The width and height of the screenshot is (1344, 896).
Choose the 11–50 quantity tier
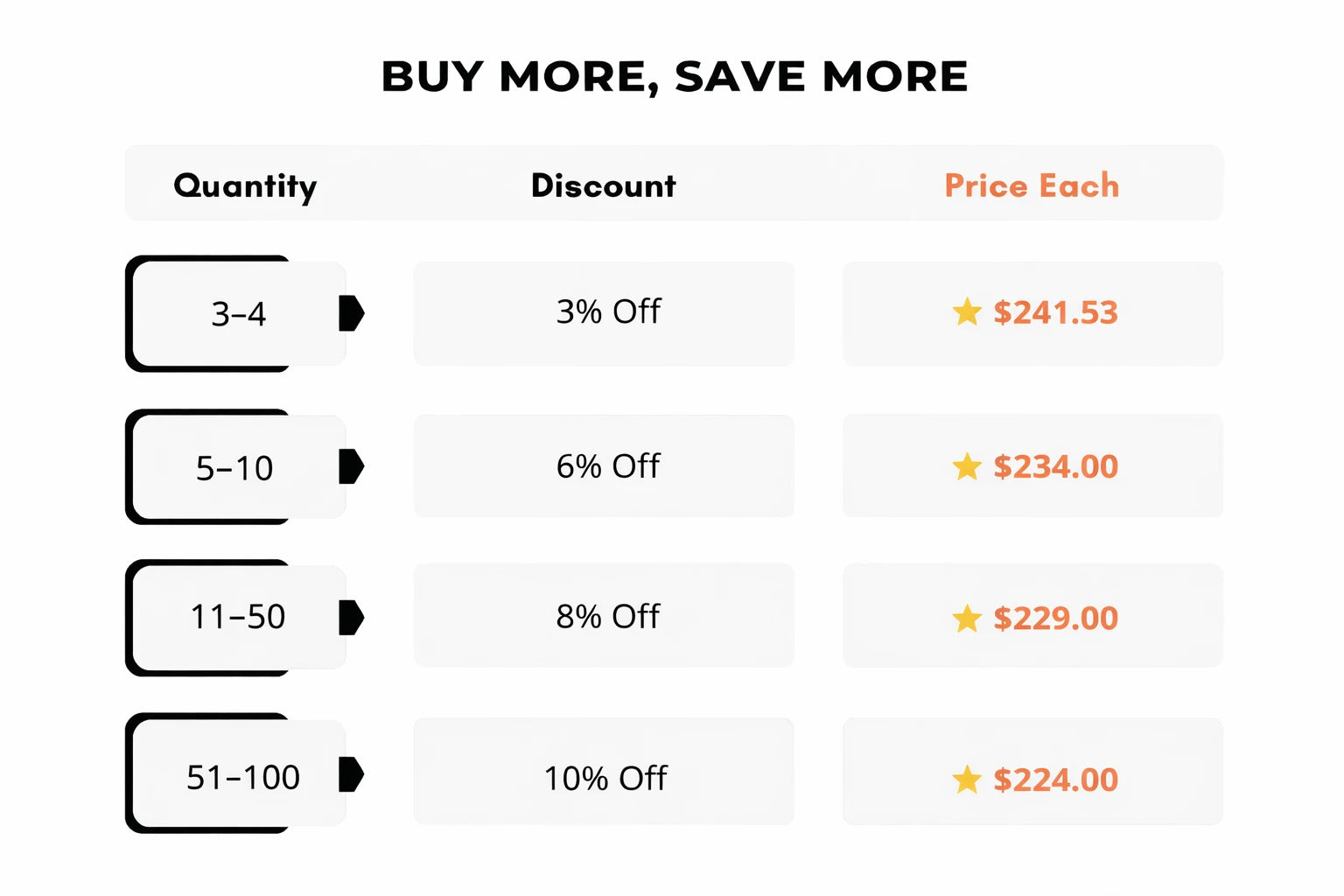point(238,618)
